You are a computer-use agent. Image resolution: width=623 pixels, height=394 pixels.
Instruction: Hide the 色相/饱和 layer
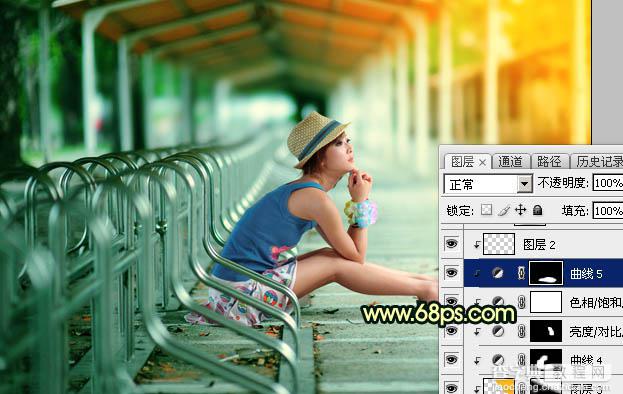click(451, 301)
